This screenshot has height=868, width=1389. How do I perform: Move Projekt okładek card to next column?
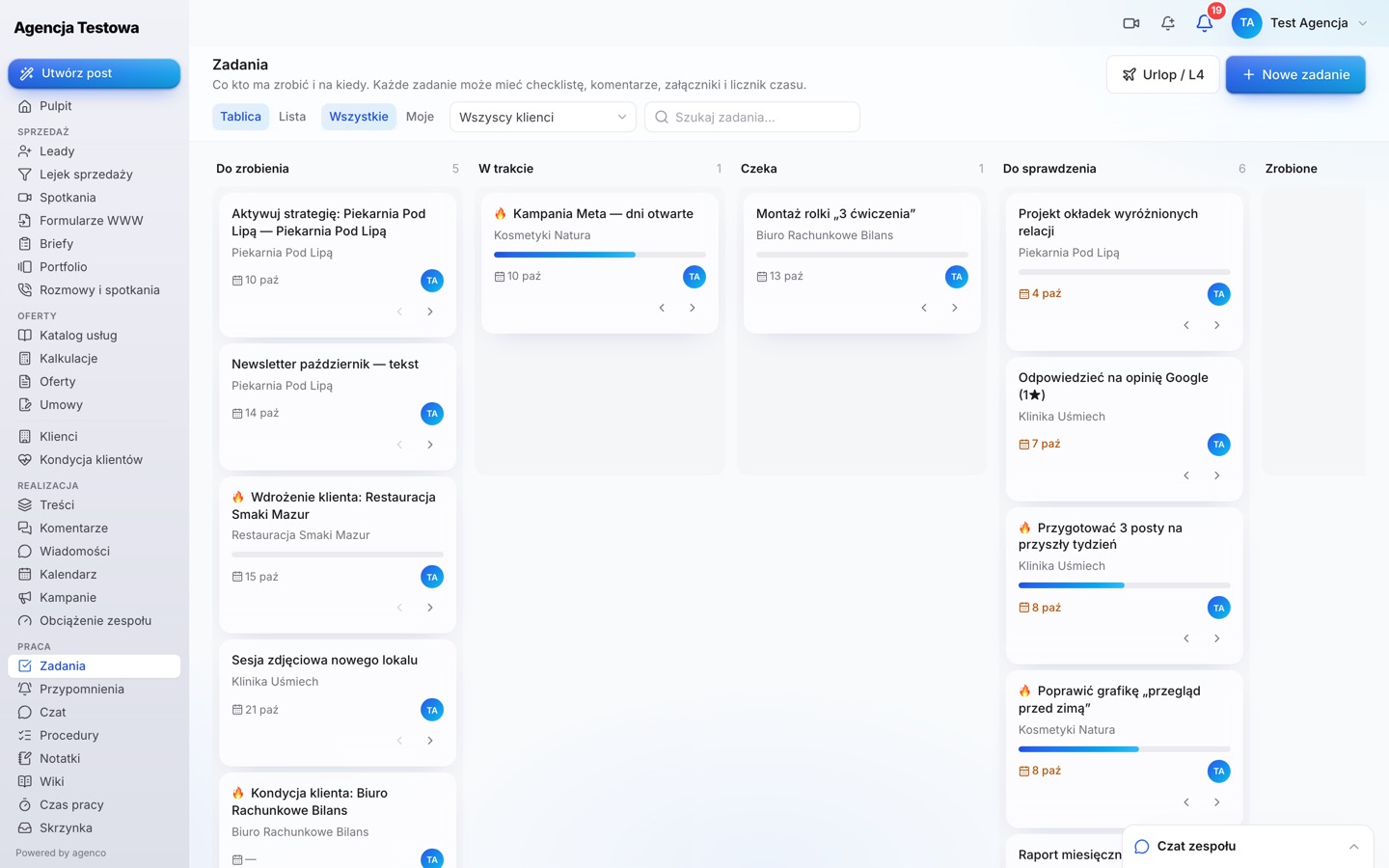1217,325
